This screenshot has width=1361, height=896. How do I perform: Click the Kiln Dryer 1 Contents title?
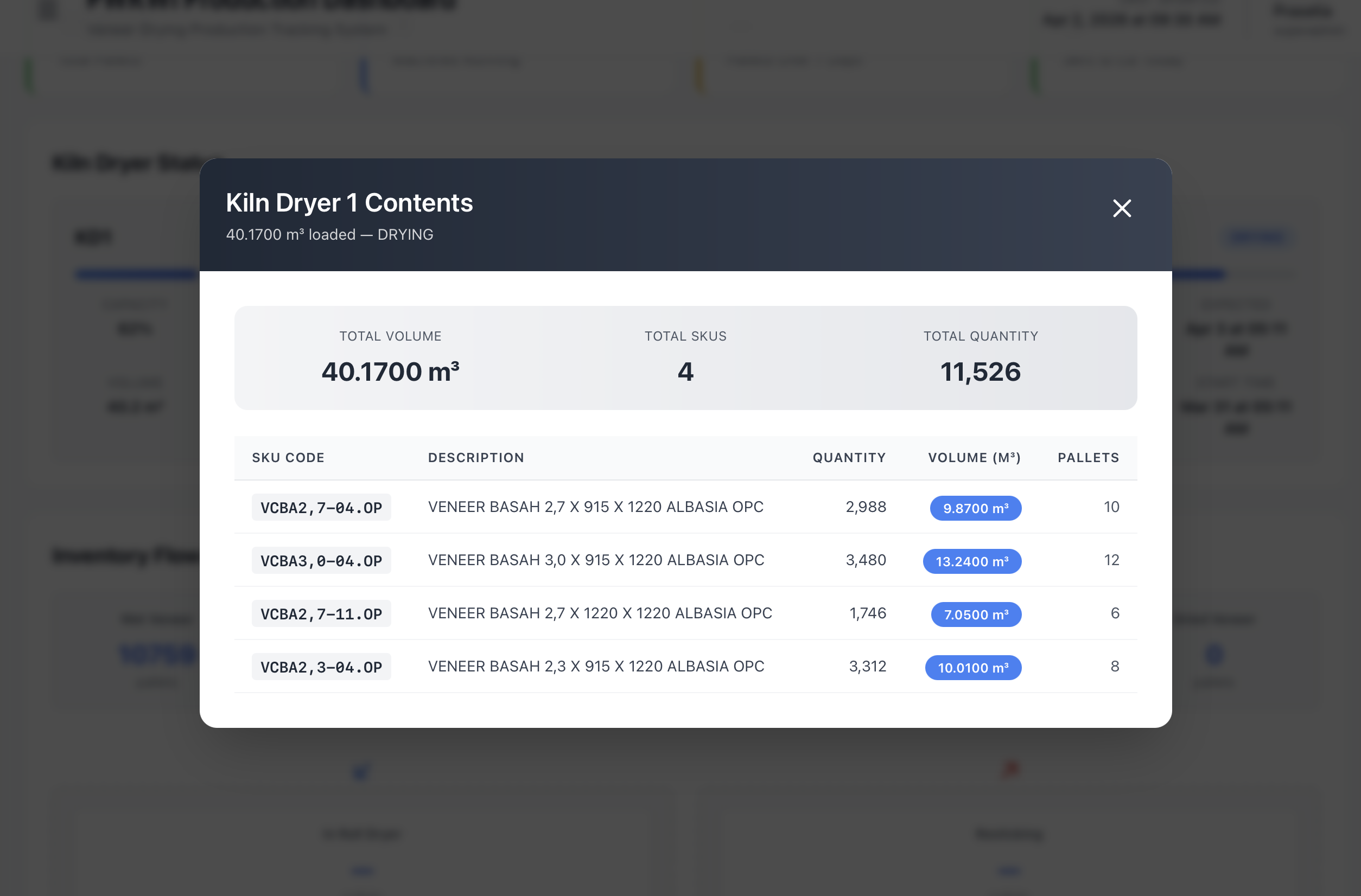click(x=349, y=203)
